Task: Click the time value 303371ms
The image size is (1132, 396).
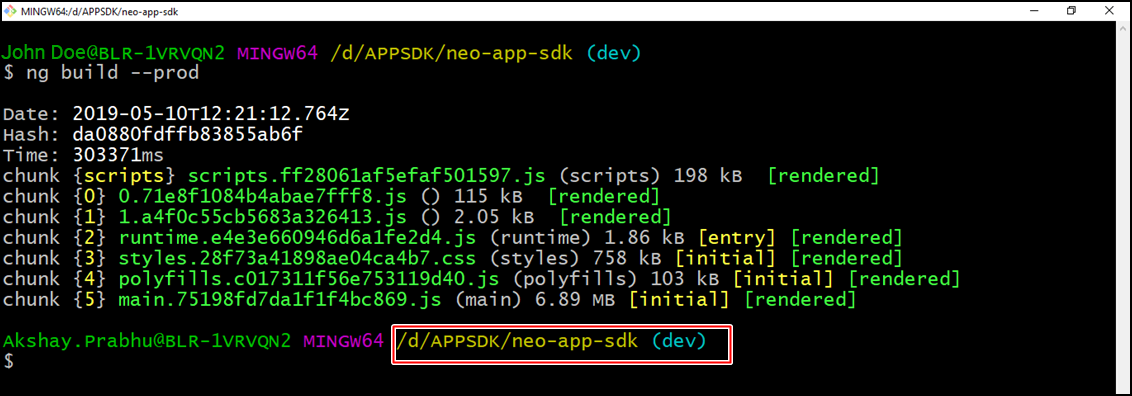Action: click(118, 155)
